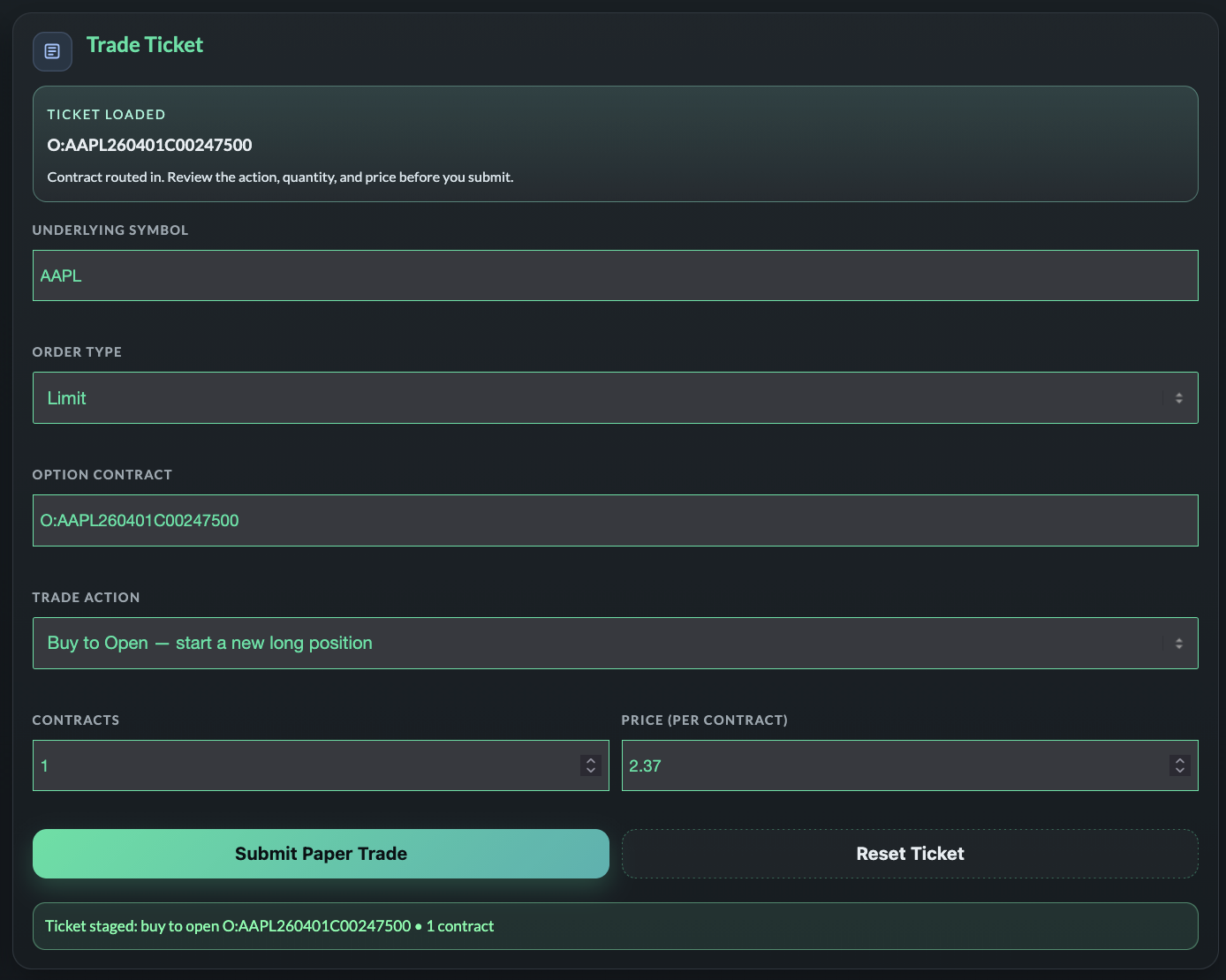This screenshot has width=1226, height=980.
Task: Open the Order Type dropdown showing Limit
Action: pos(601,398)
